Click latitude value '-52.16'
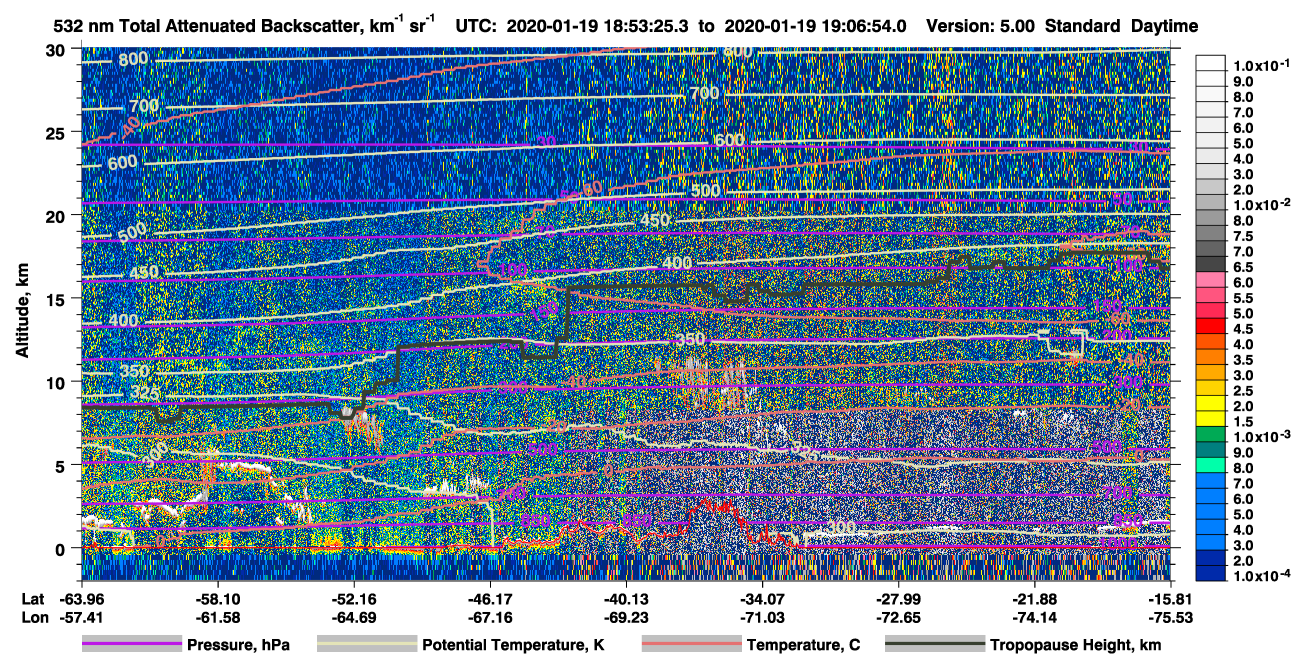The image size is (1300, 667). click(354, 598)
